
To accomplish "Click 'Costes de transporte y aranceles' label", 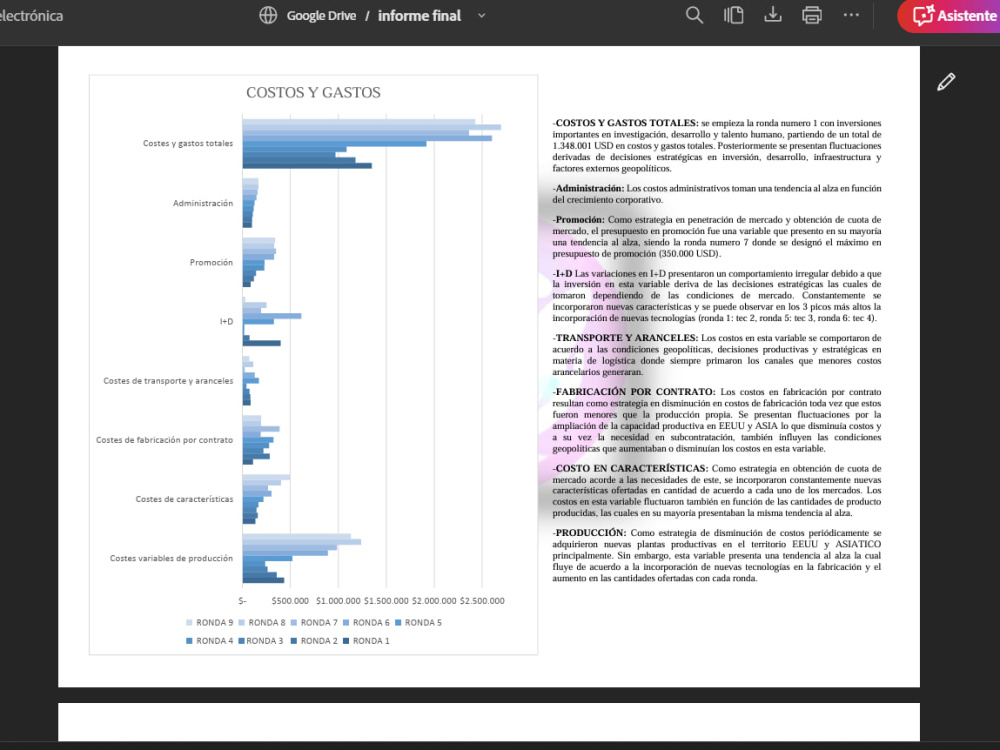I will [x=168, y=381].
